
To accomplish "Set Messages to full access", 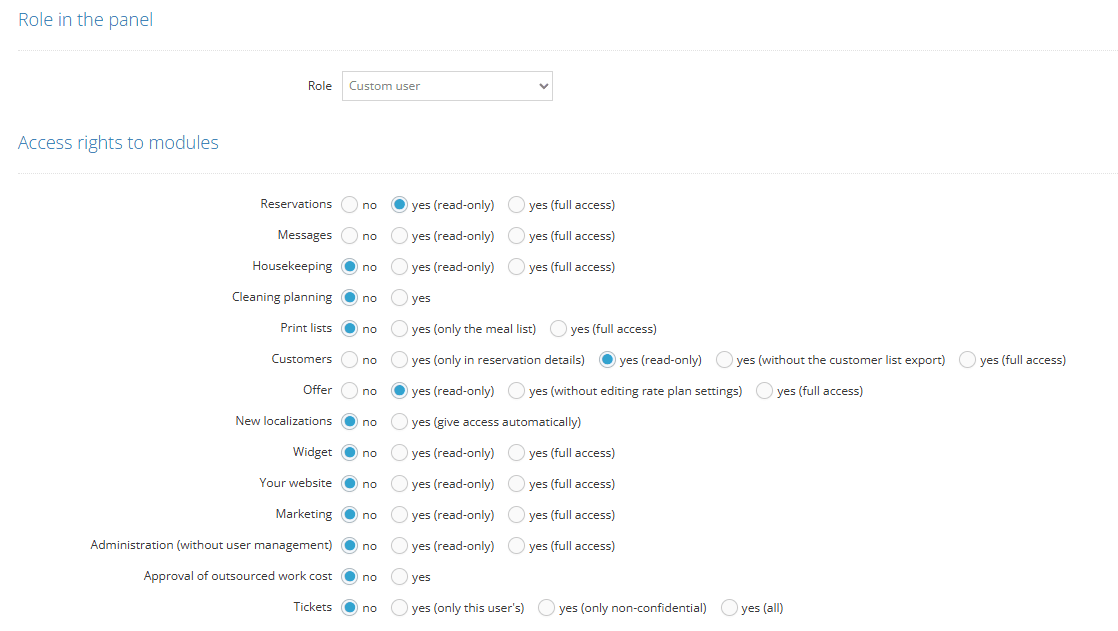I will tap(517, 236).
